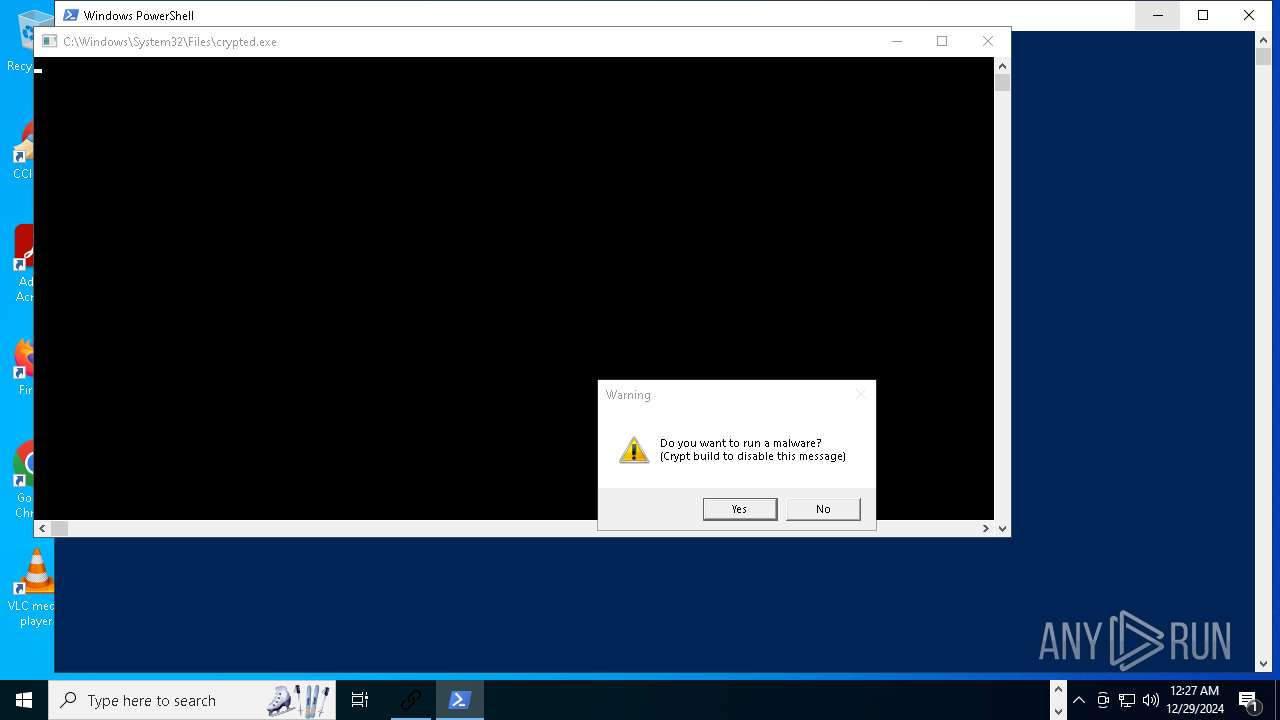Viewport: 1280px width, 720px height.
Task: Show hidden system tray icons
Action: pyautogui.click(x=1079, y=700)
